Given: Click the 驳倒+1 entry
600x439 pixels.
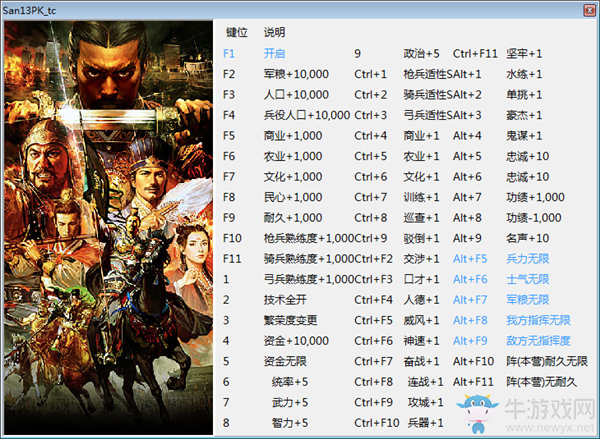Looking at the screenshot, I should click(421, 238).
